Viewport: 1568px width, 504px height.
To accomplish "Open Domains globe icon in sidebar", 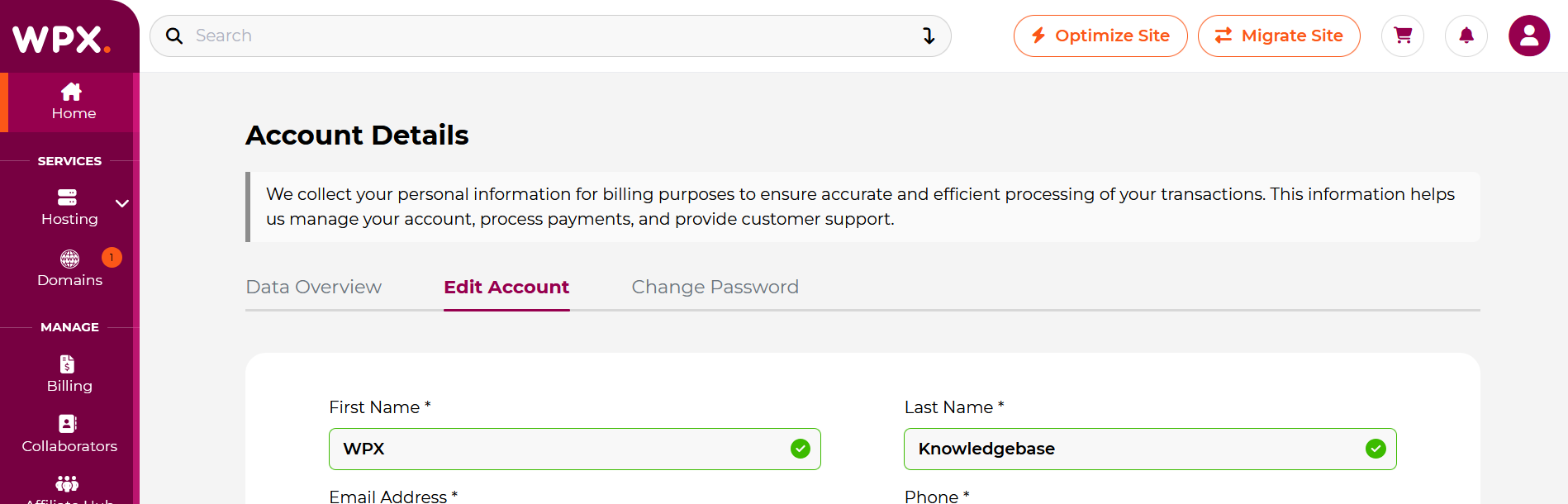I will [x=69, y=259].
